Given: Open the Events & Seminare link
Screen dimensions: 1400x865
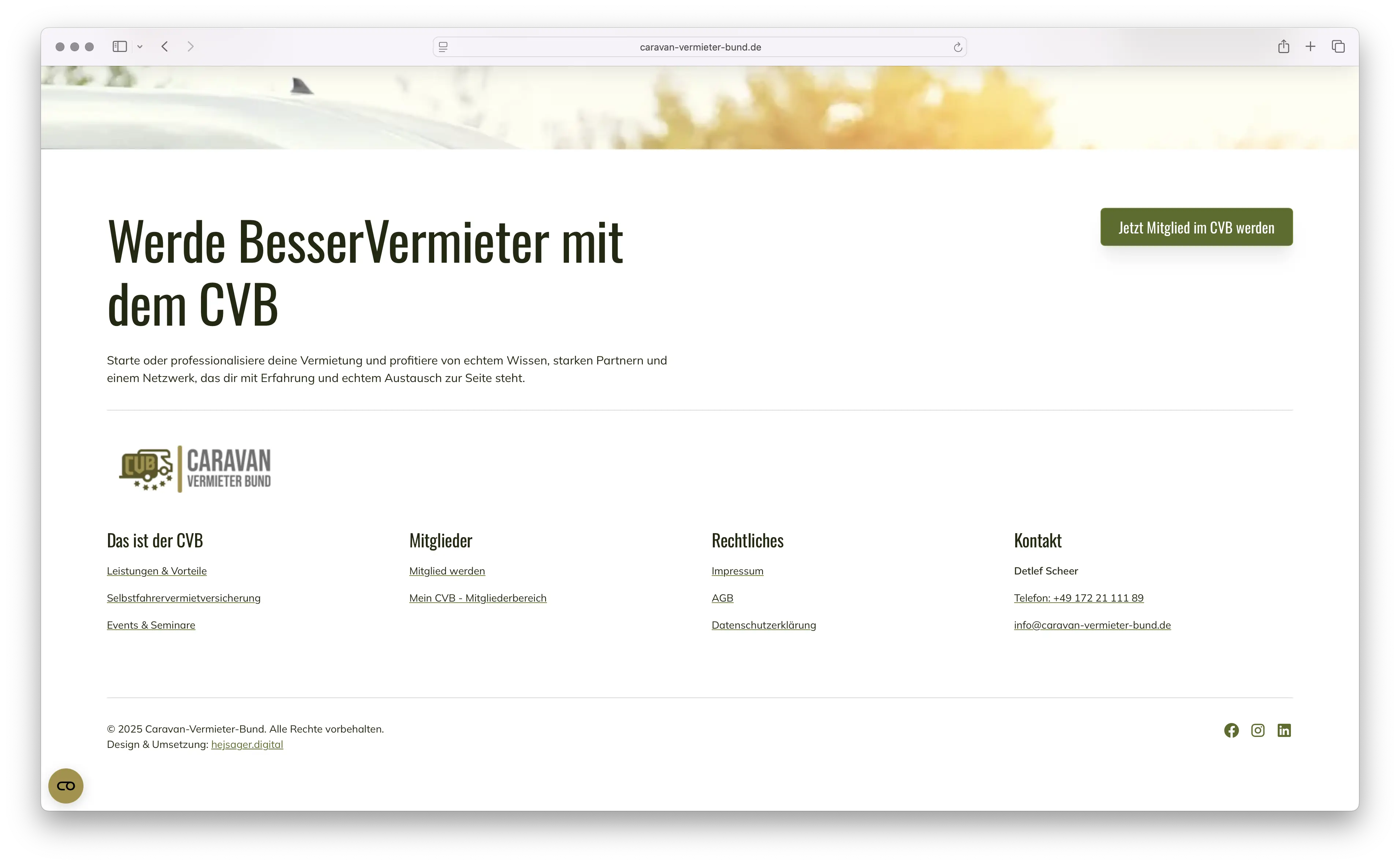Looking at the screenshot, I should (151, 625).
